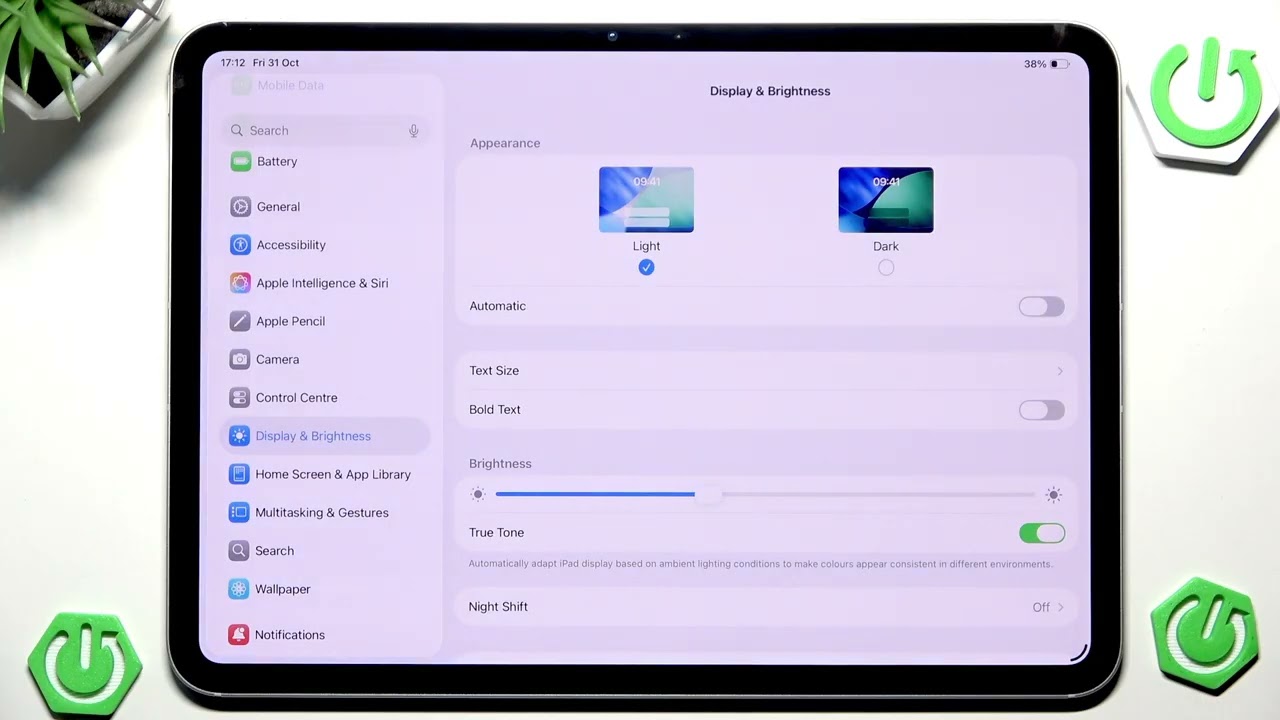Open General settings
1280x720 pixels.
326,207
